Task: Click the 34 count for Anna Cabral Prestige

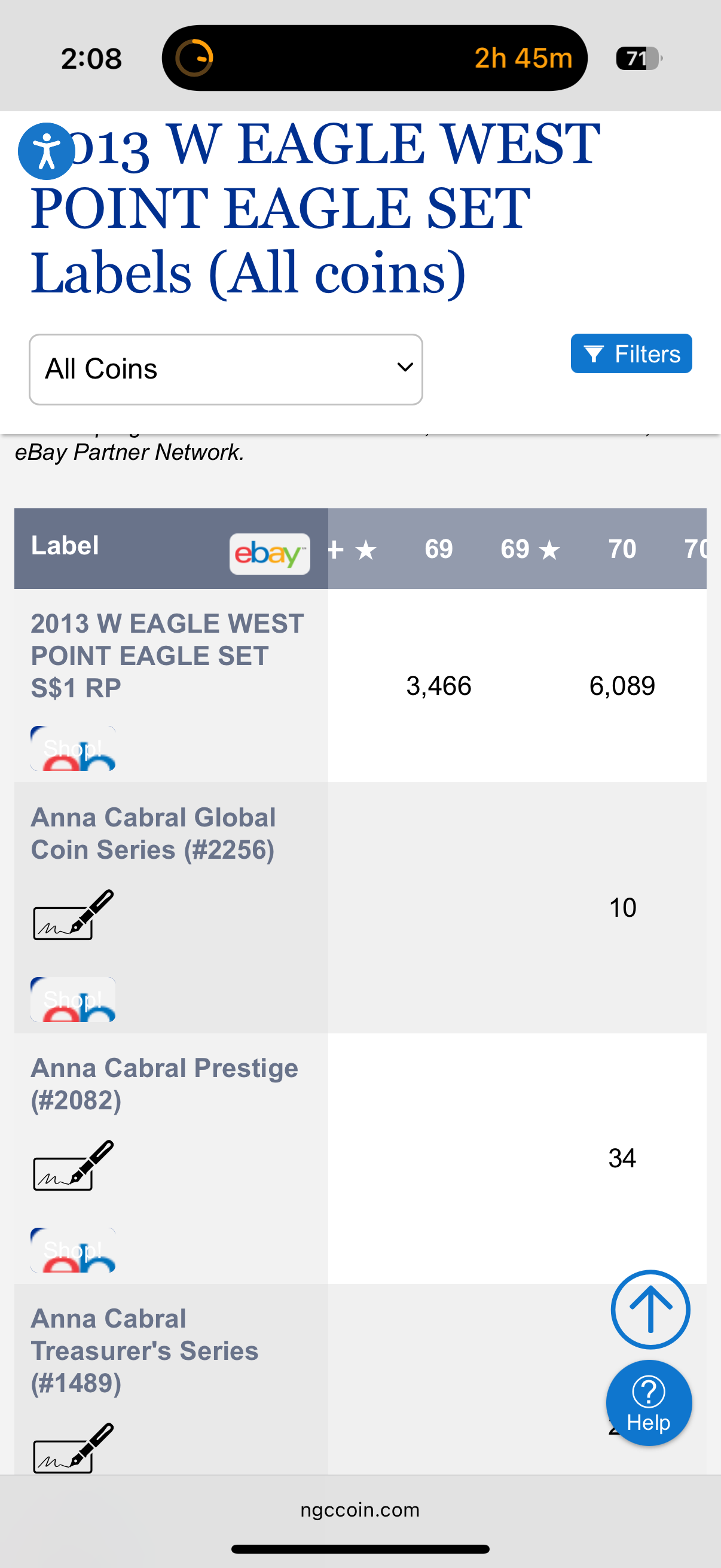Action: [x=622, y=1158]
